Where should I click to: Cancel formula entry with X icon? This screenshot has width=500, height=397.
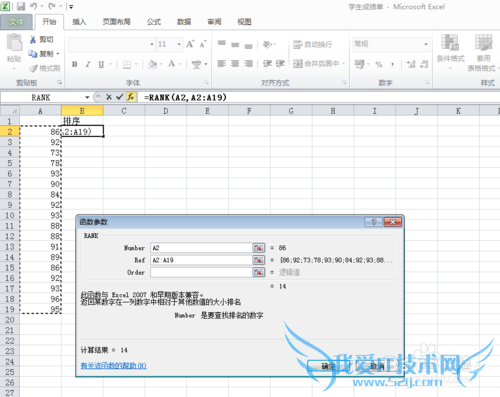click(109, 97)
